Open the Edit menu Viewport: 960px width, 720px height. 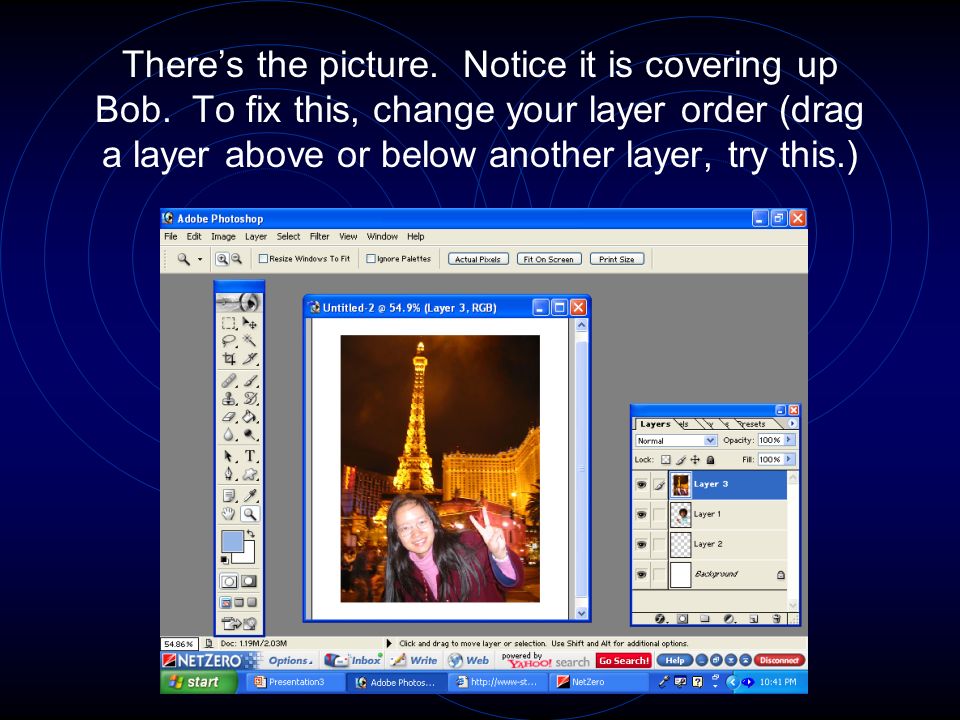194,236
